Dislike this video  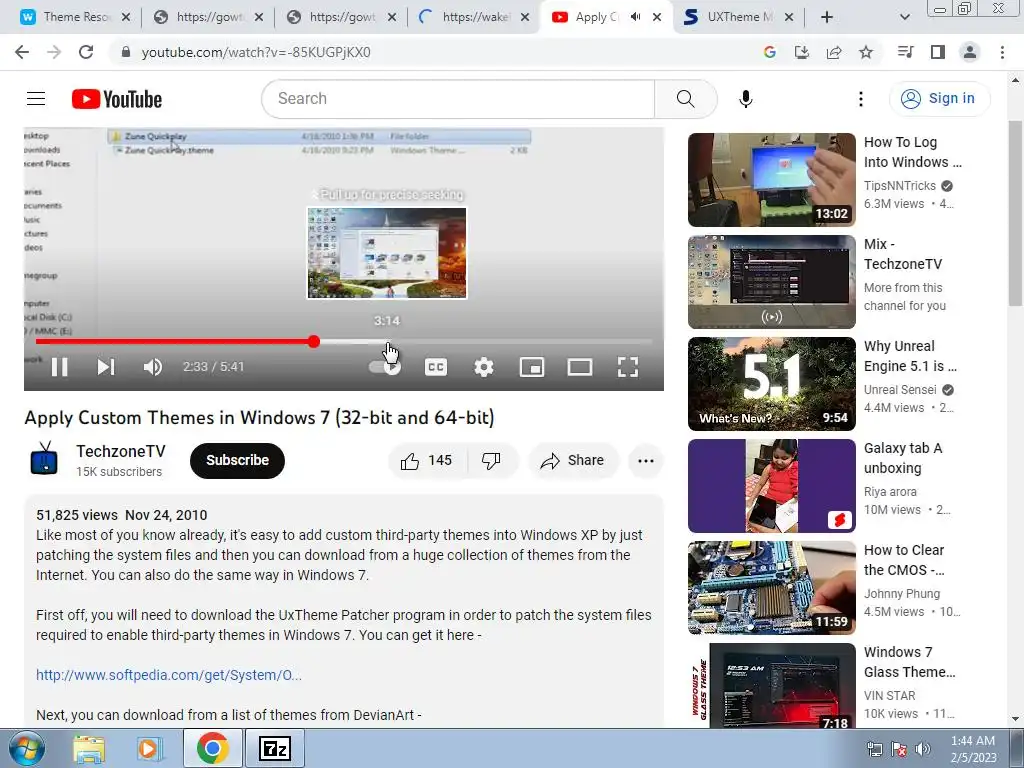tap(492, 460)
